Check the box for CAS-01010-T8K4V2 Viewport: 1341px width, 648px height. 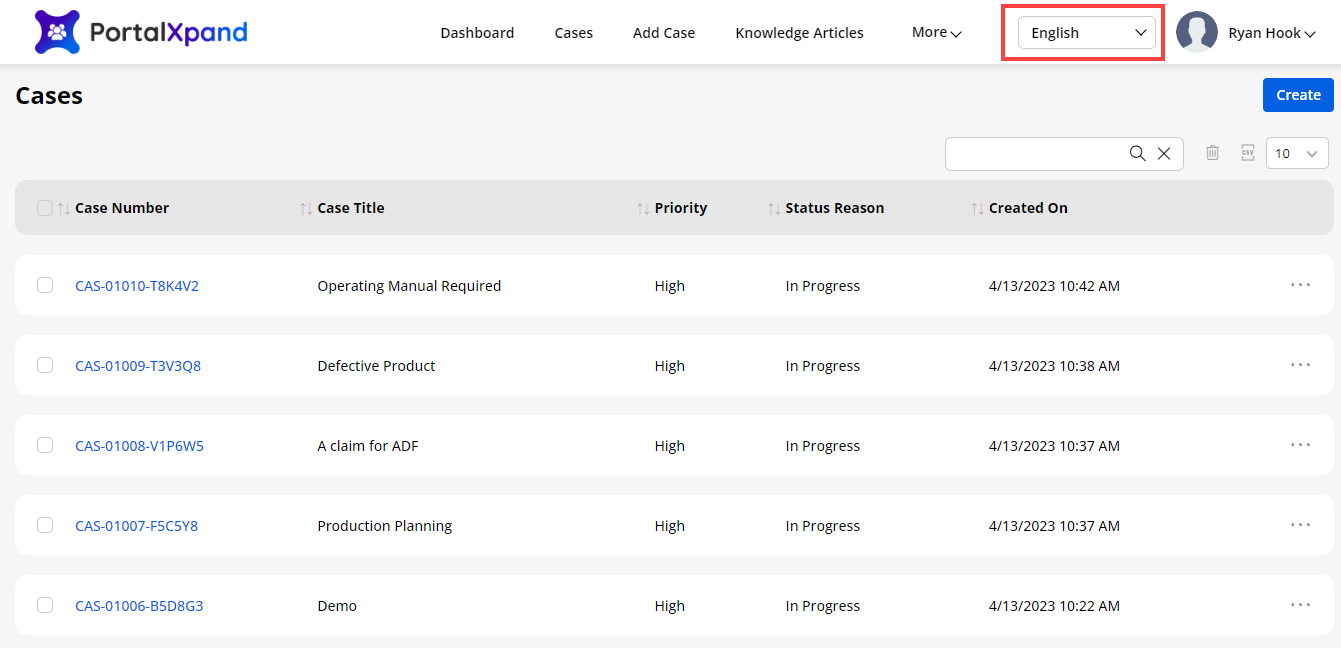(45, 285)
